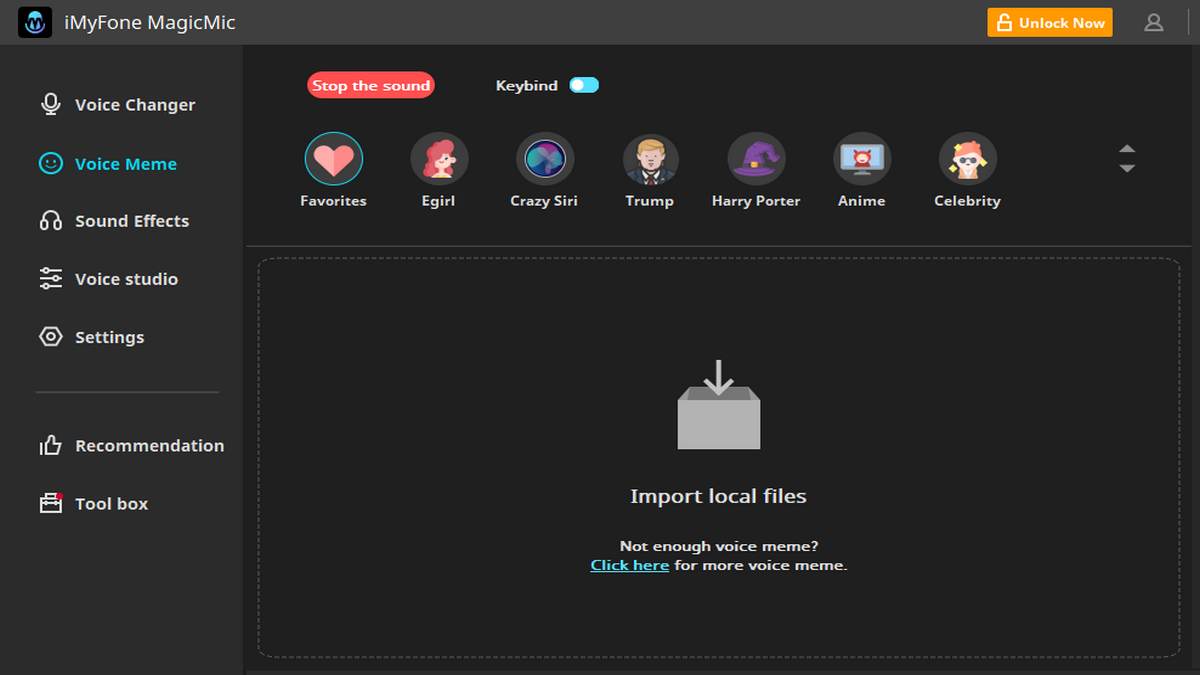1200x675 pixels.
Task: Click the iMyFone MagicMic logo icon
Action: coord(35,22)
